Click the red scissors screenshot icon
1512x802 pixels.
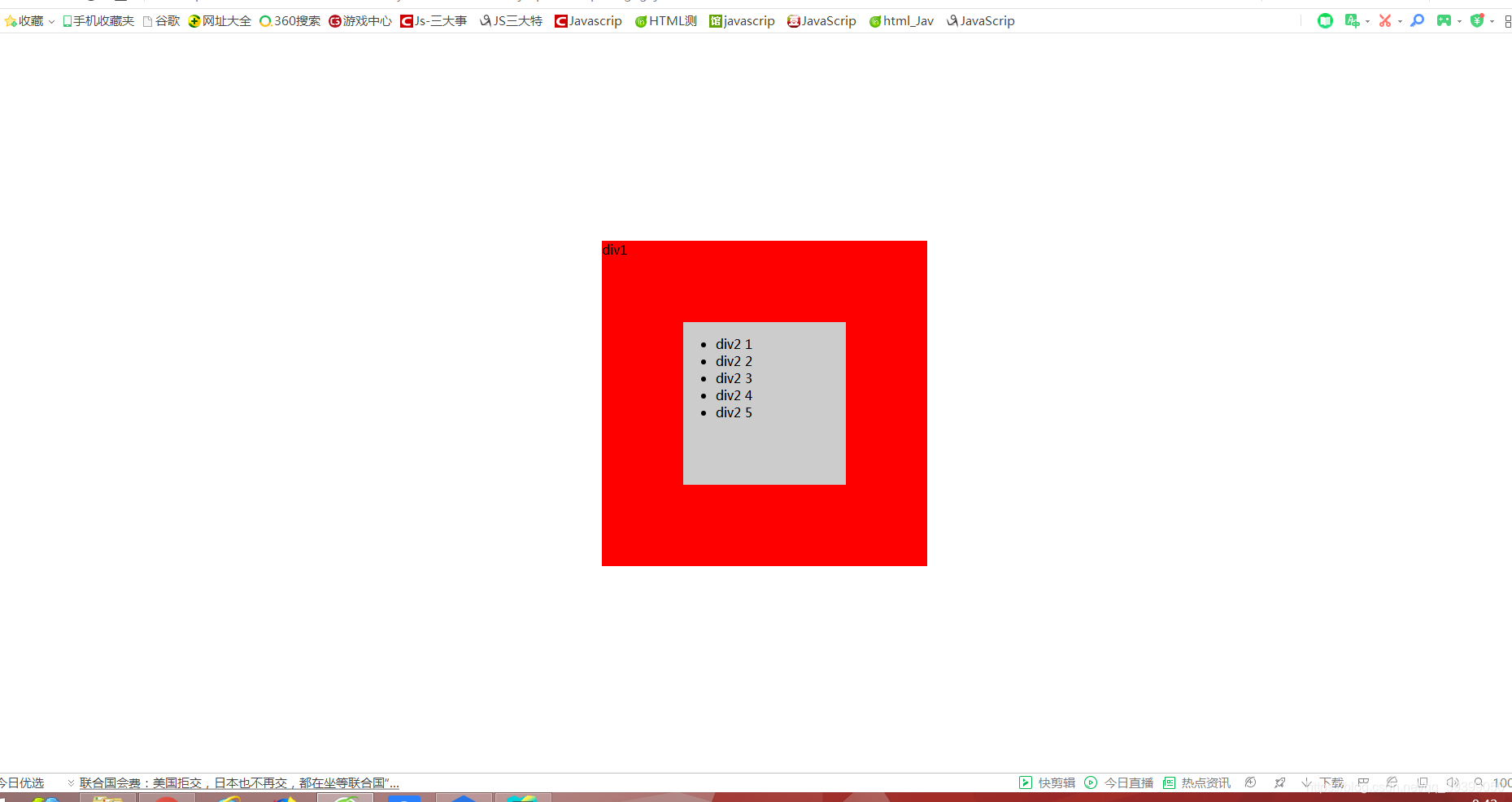tap(1384, 21)
